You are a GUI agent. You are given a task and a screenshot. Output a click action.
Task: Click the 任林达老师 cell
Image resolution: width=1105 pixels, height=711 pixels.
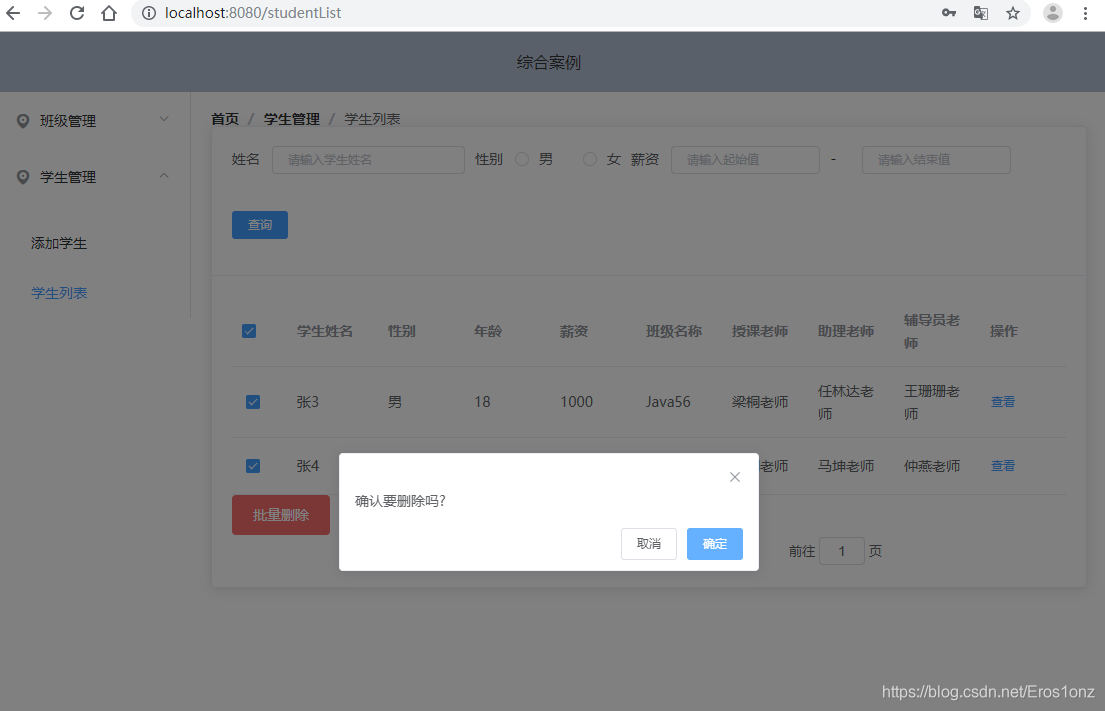(846, 402)
